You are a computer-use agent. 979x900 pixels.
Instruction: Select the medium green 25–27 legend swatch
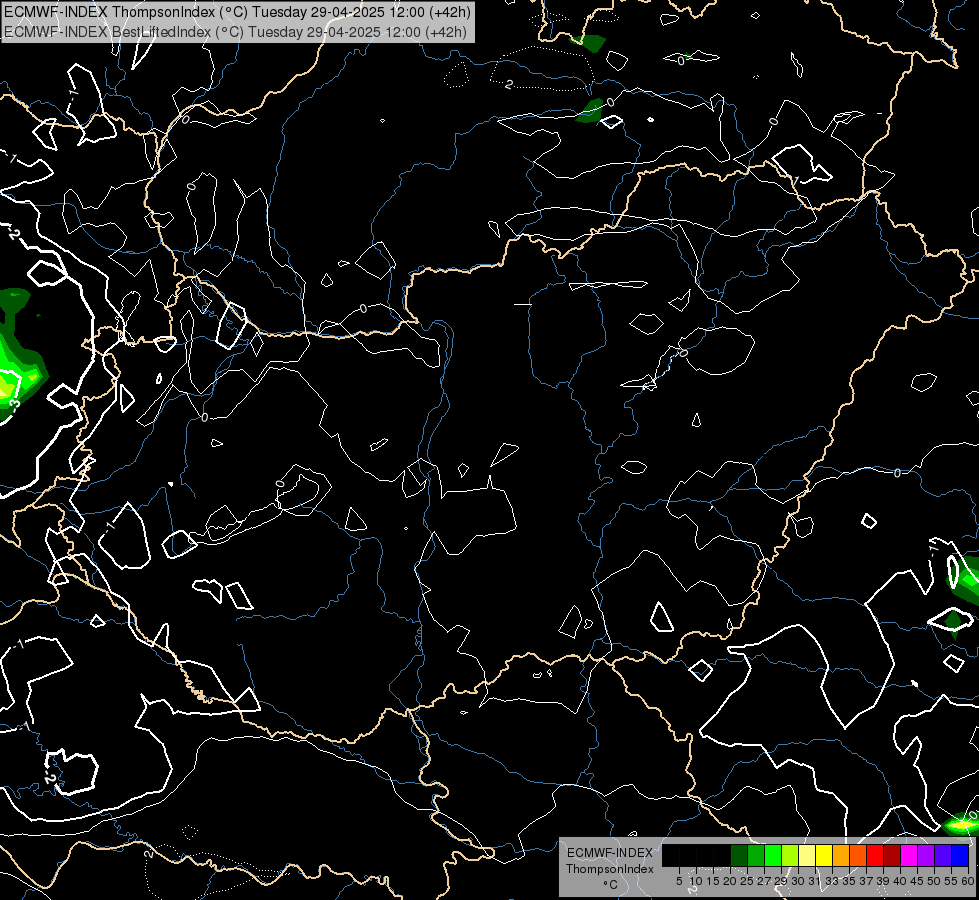coord(756,855)
